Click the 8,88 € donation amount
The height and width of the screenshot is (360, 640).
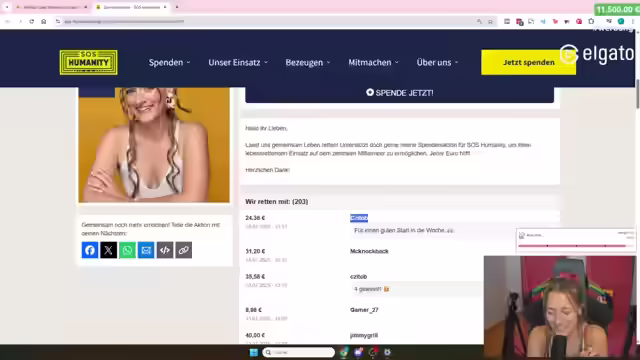[x=253, y=310]
